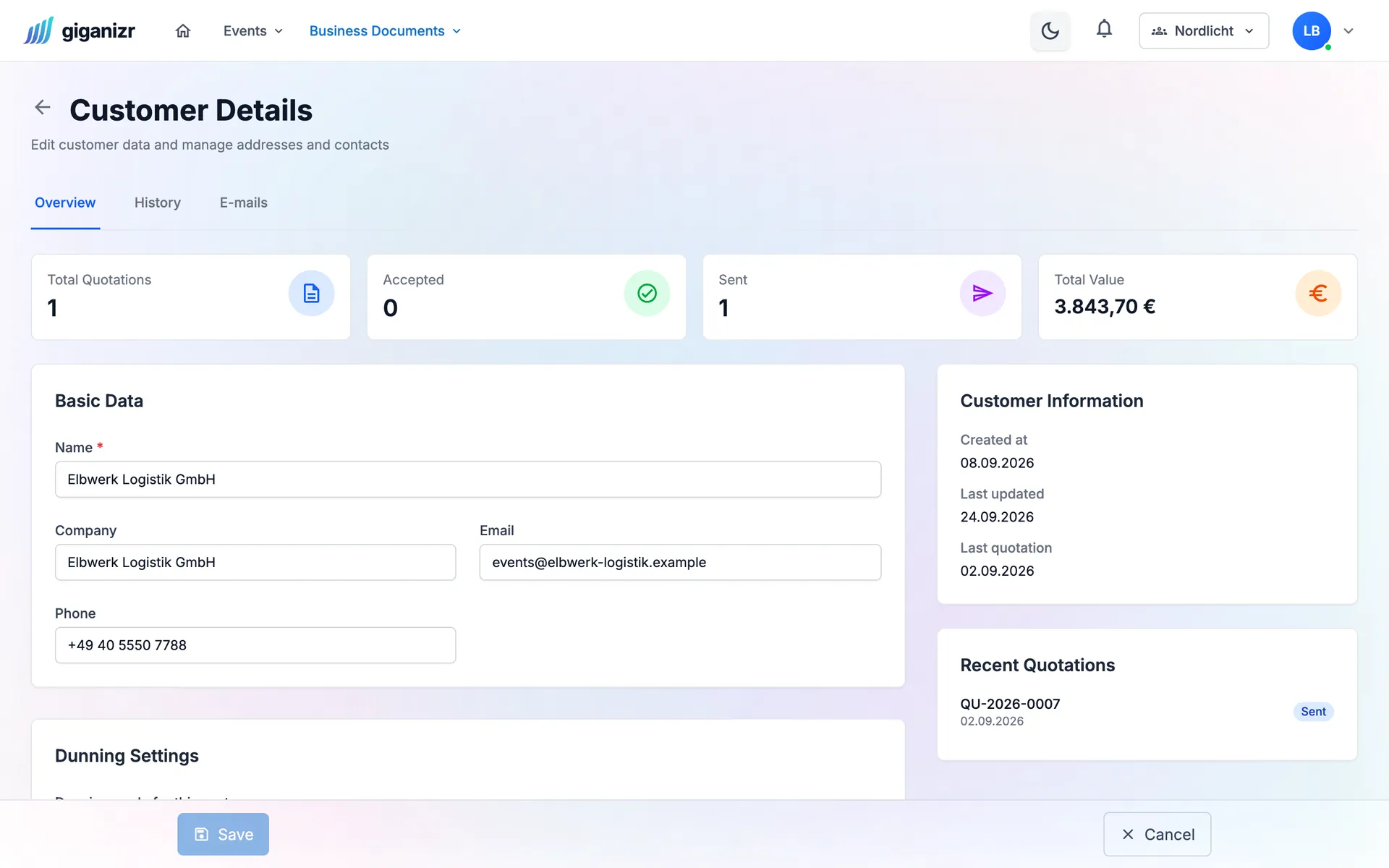The image size is (1389, 868).
Task: Switch to the Overview tab
Action: 65,203
